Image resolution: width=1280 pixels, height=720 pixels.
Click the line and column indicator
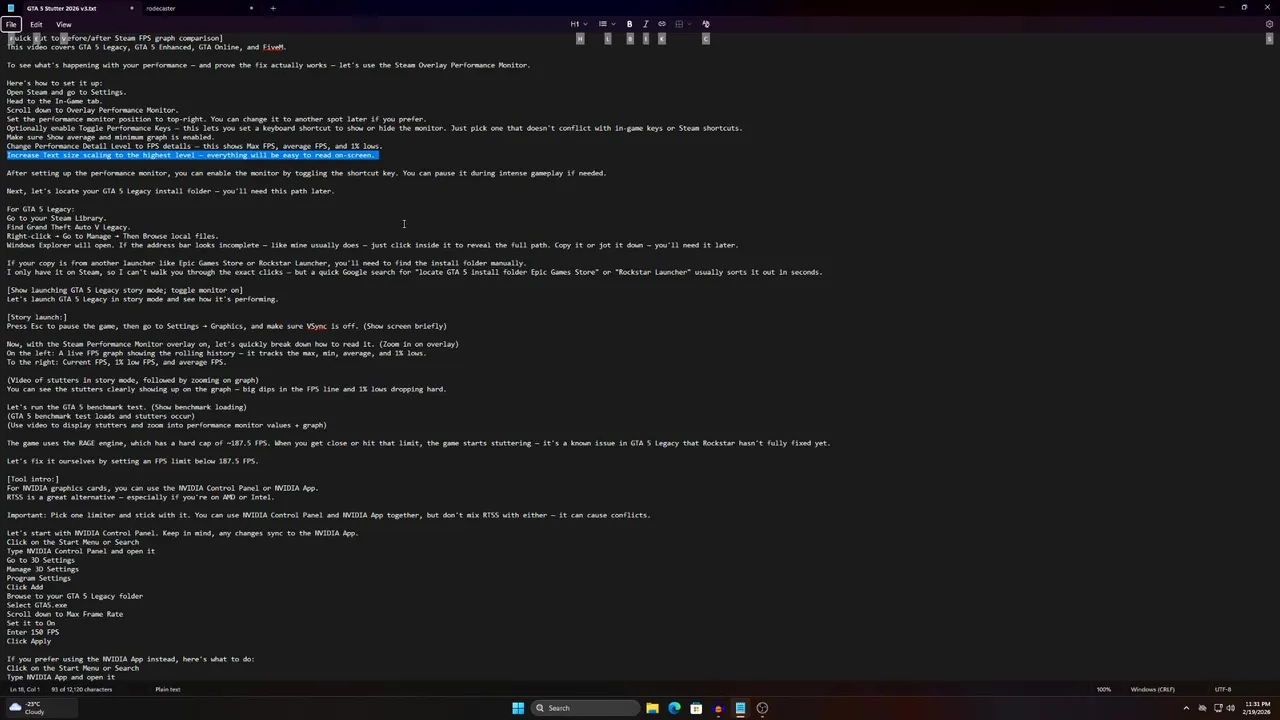23,689
